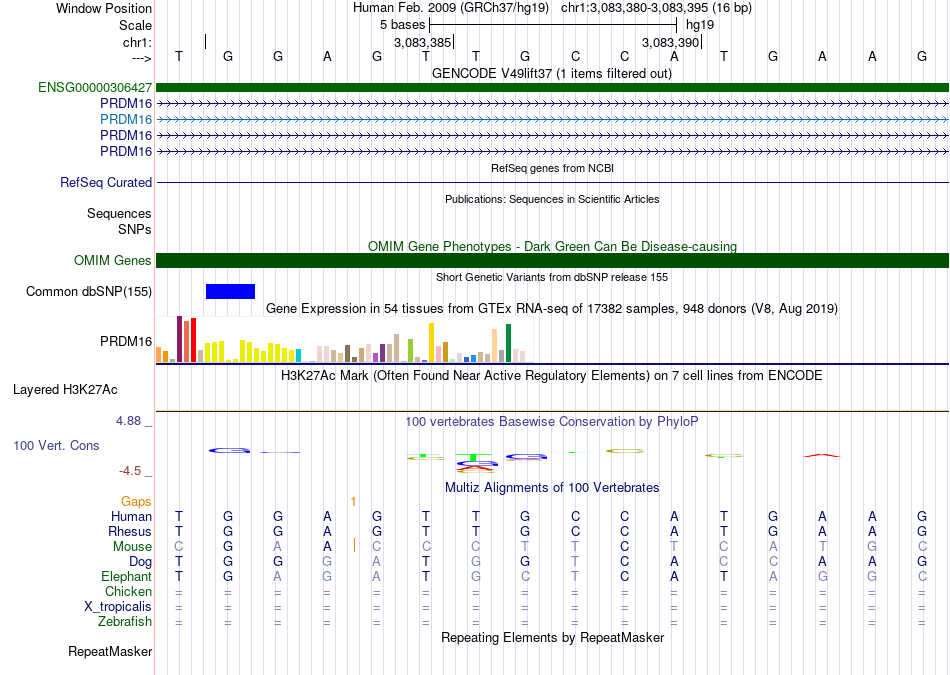Click the Rhesus species label
Screen dimensions: 950x675
pos(130,531)
